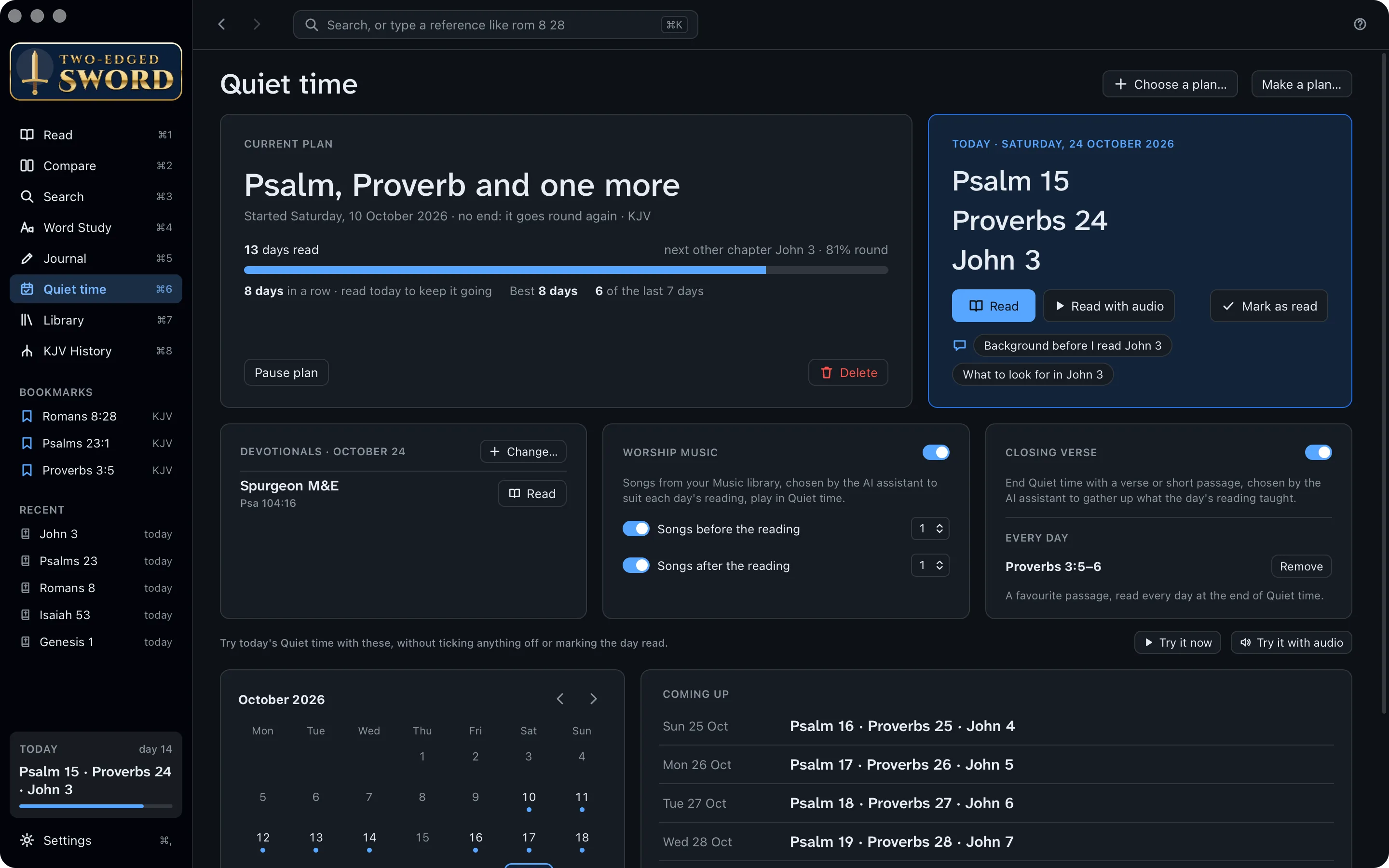Click the 13 days read progress bar
This screenshot has width=1389, height=868.
pos(565,270)
